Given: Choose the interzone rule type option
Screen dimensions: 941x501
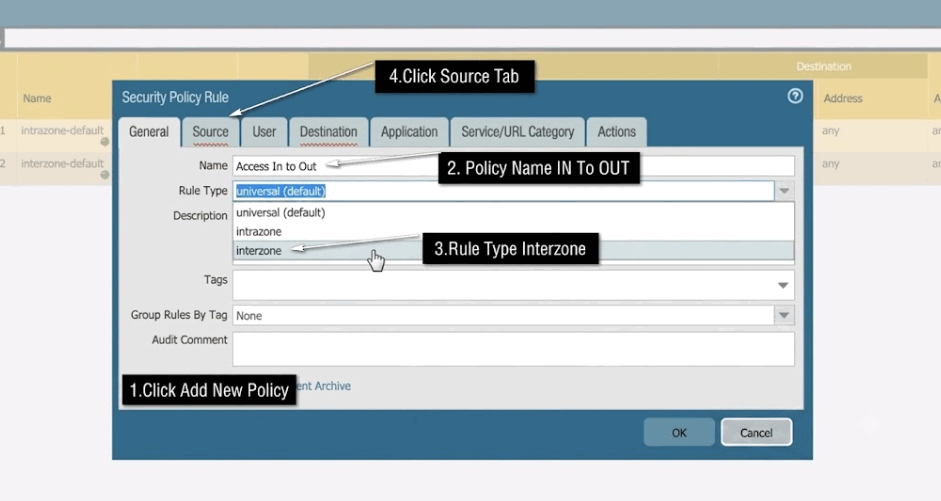Looking at the screenshot, I should [x=514, y=251].
